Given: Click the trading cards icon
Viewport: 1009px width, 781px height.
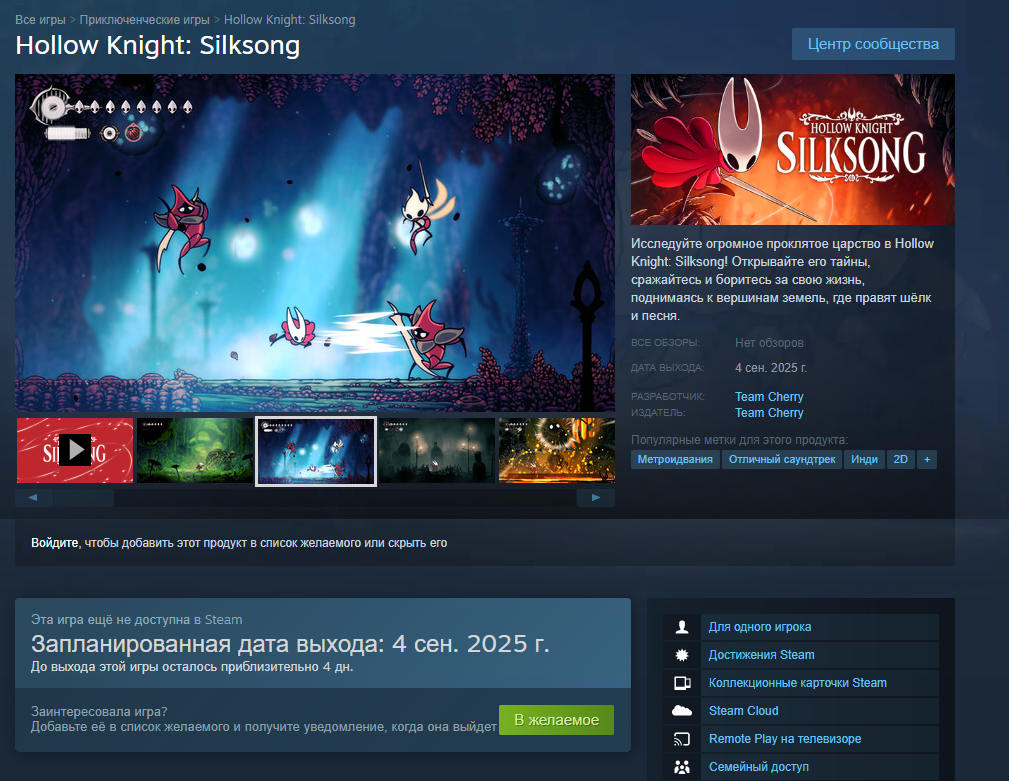Looking at the screenshot, I should (x=682, y=683).
